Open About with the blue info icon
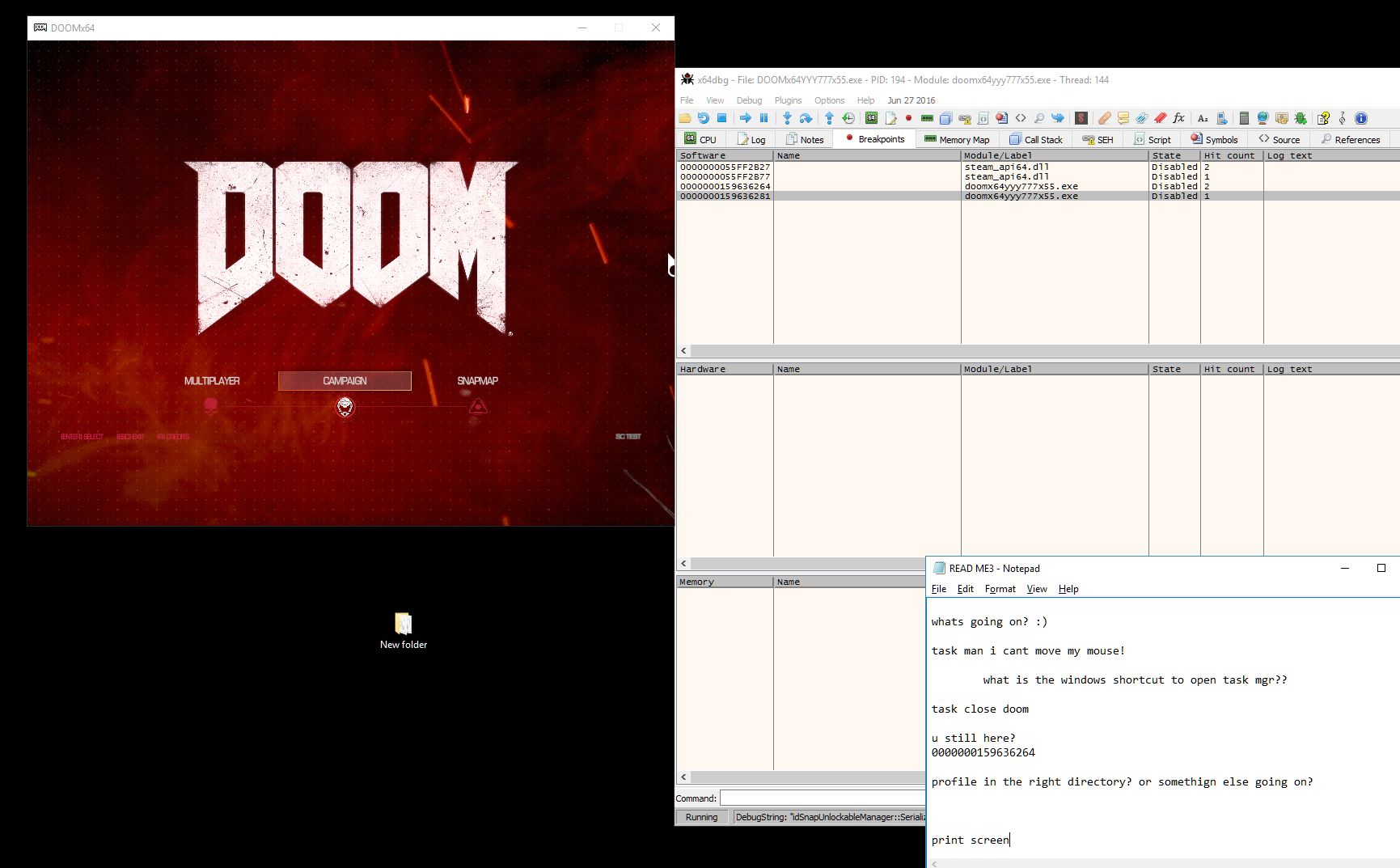1400x868 pixels. 1361,118
